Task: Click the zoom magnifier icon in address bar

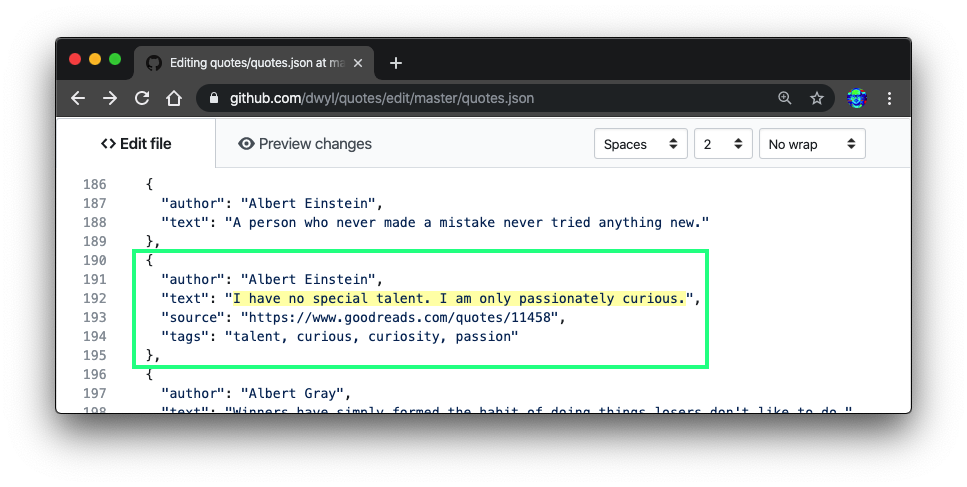Action: click(x=785, y=98)
